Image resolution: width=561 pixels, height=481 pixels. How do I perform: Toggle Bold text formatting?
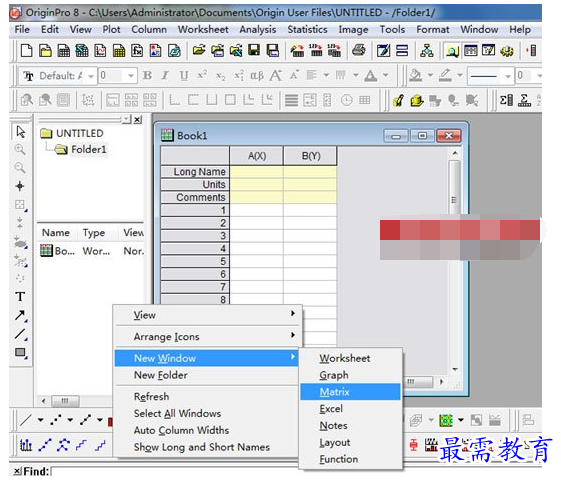(x=147, y=76)
